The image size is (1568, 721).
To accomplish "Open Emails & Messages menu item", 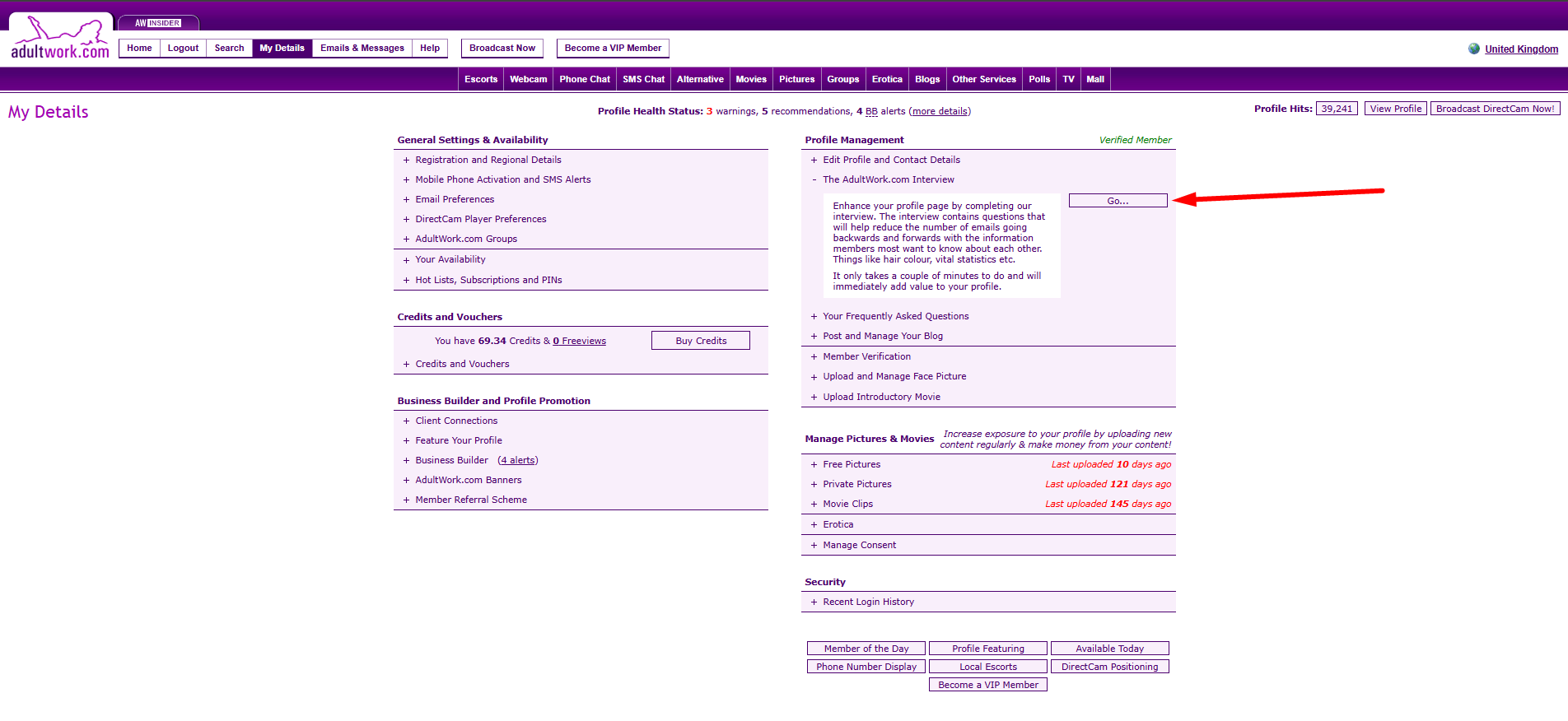I will tap(362, 48).
